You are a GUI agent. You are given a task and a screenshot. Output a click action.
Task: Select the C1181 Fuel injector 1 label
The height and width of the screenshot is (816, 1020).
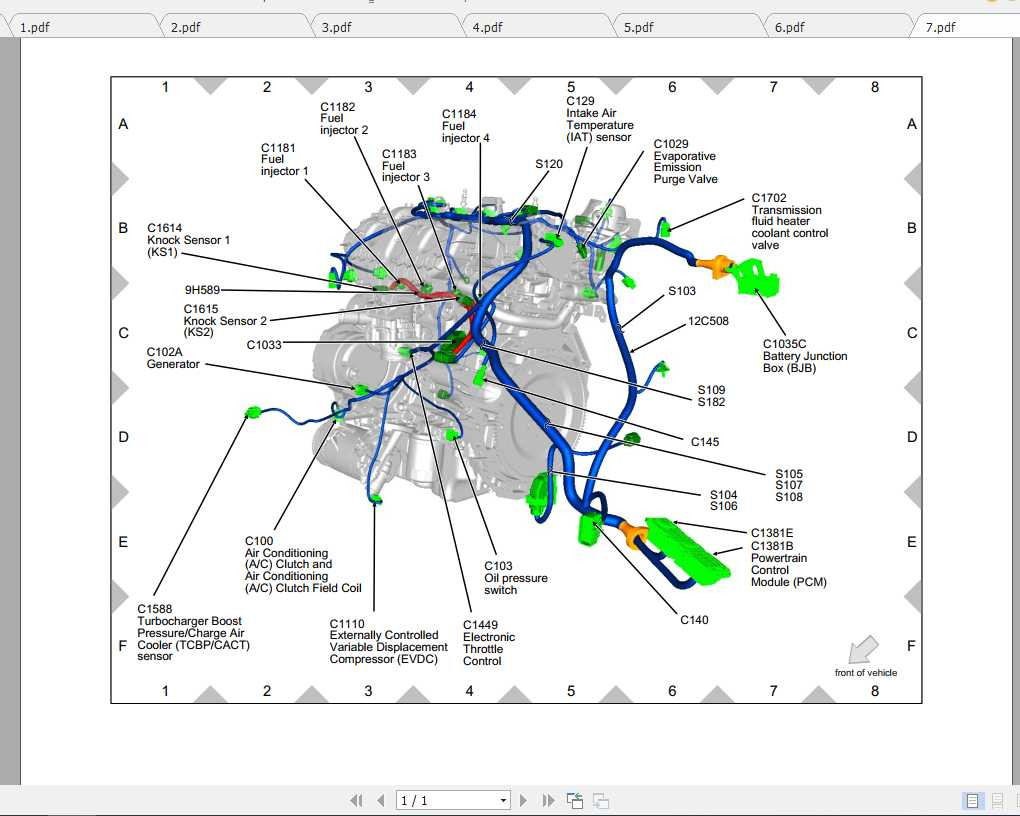tap(284, 159)
